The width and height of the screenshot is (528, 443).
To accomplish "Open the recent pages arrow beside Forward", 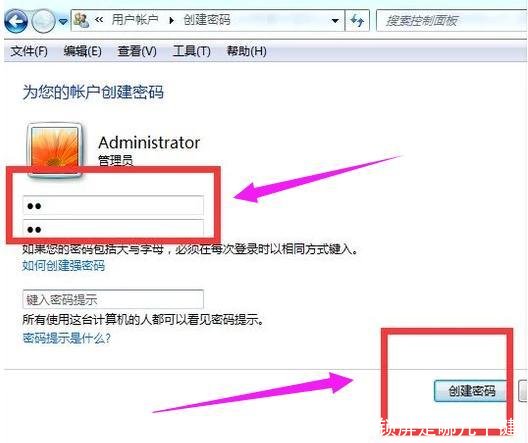I will (x=63, y=21).
